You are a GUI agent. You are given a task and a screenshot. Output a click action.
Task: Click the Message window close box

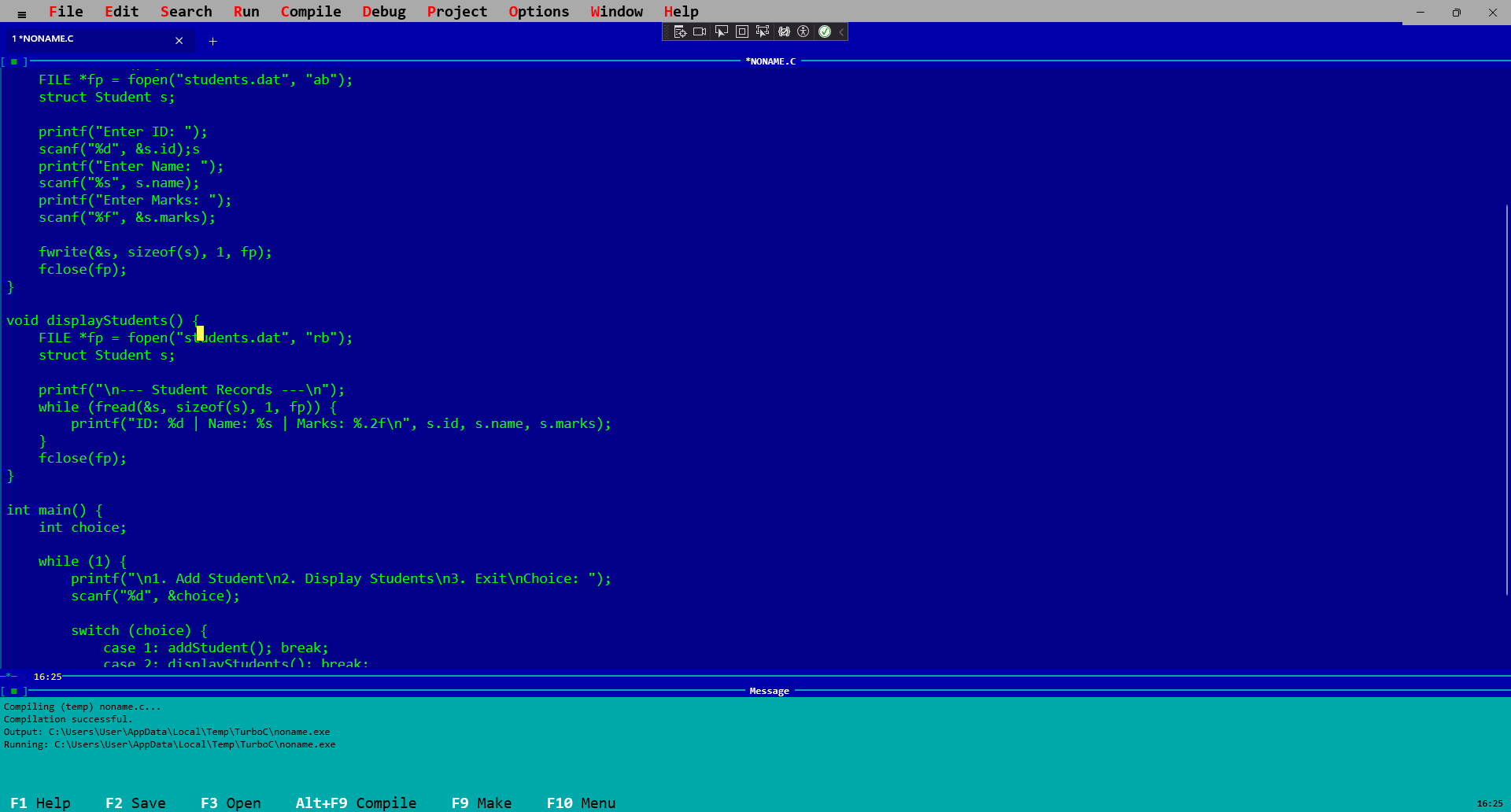click(14, 691)
